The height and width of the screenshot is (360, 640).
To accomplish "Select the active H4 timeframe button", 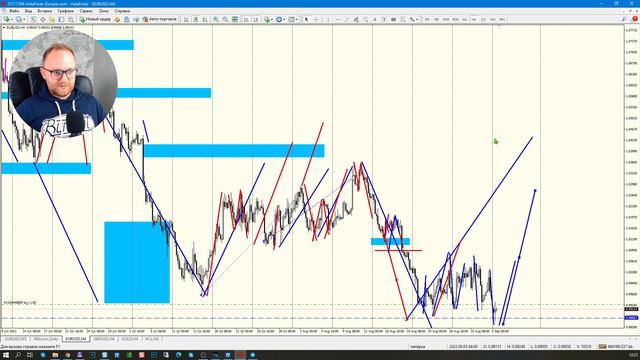I will (x=474, y=19).
